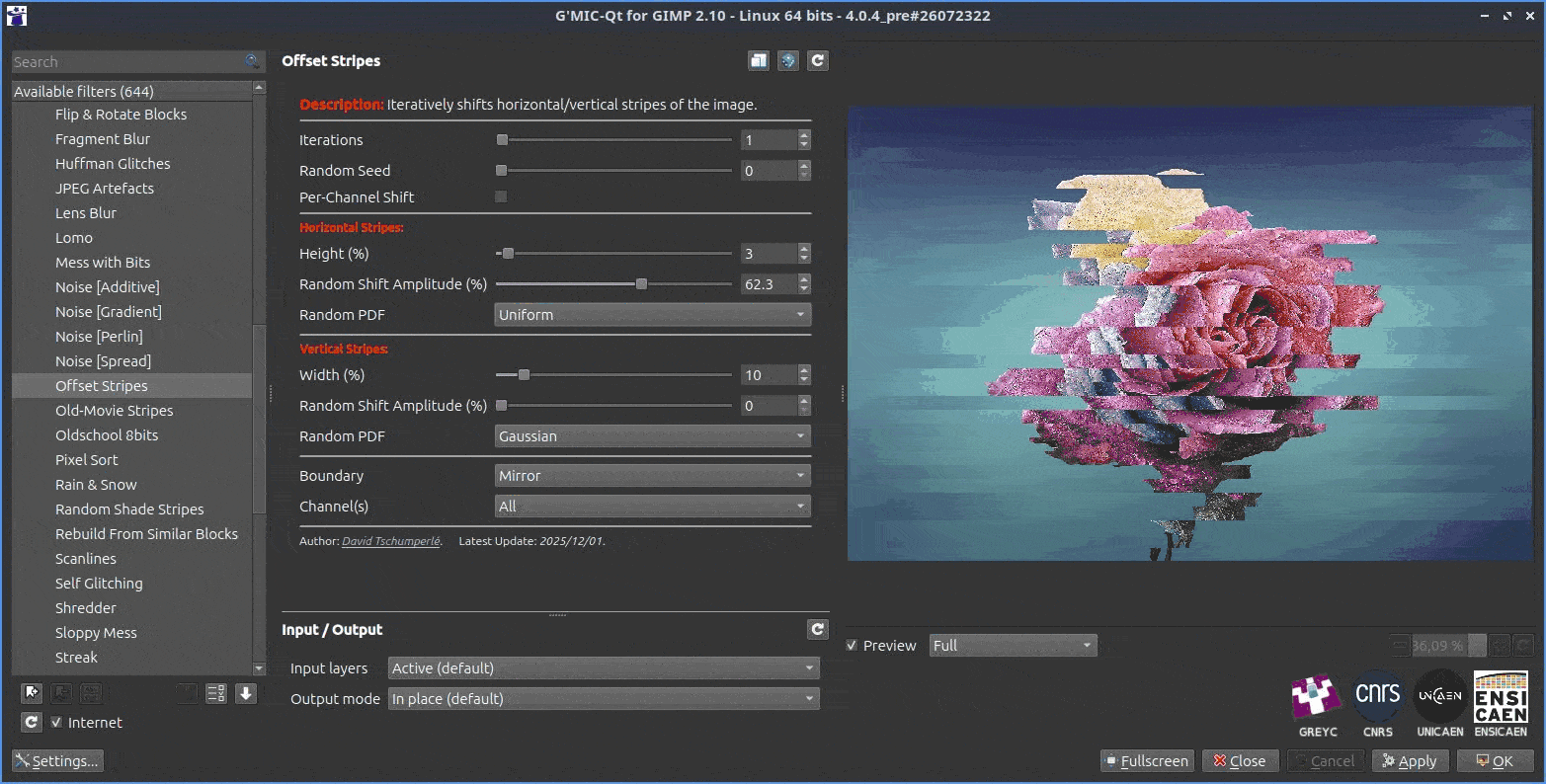Click the Apply button
Screen dimensions: 1546x784
tap(1410, 760)
